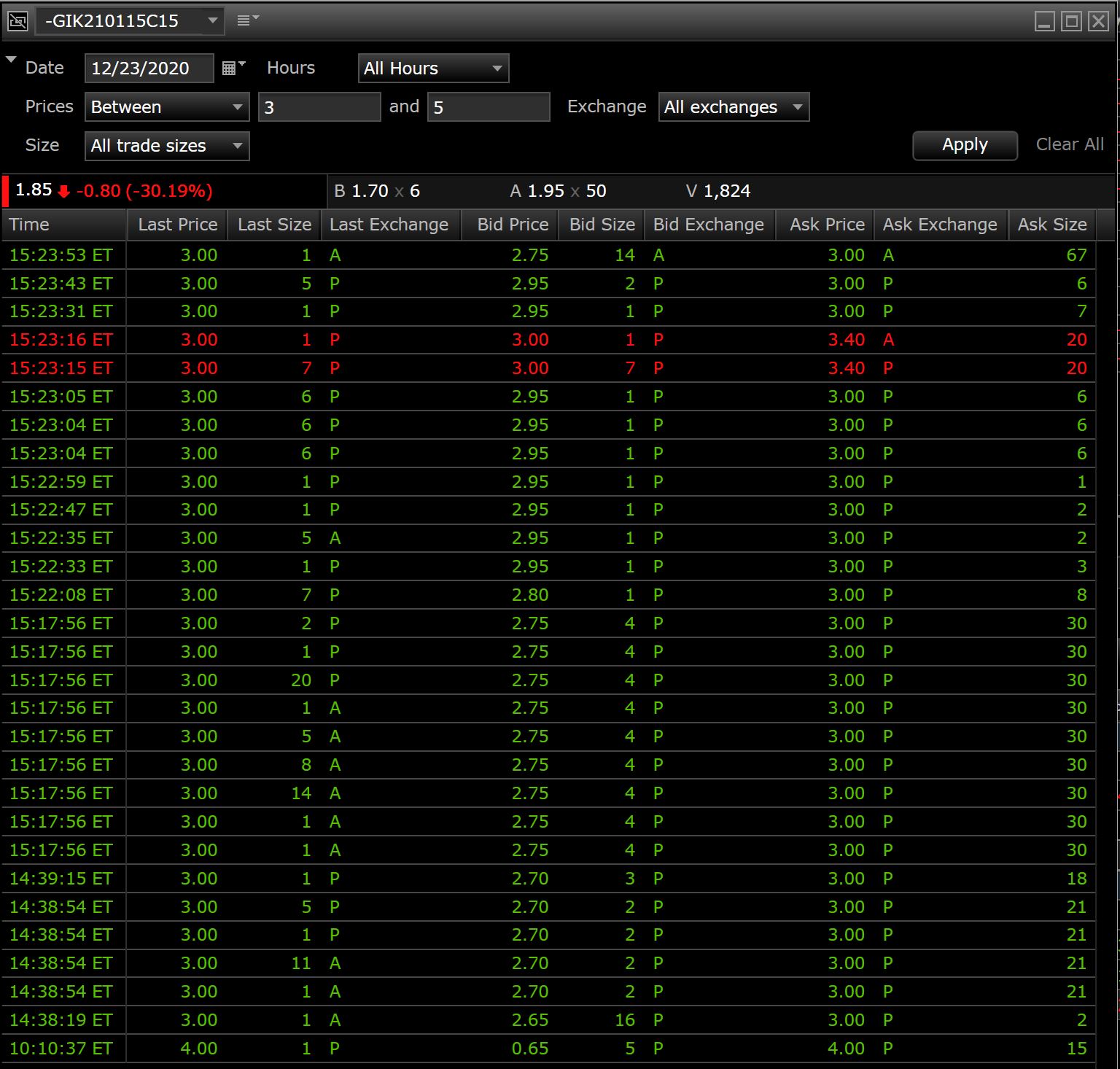Select the 15:23:31 ET trade row

[548, 312]
